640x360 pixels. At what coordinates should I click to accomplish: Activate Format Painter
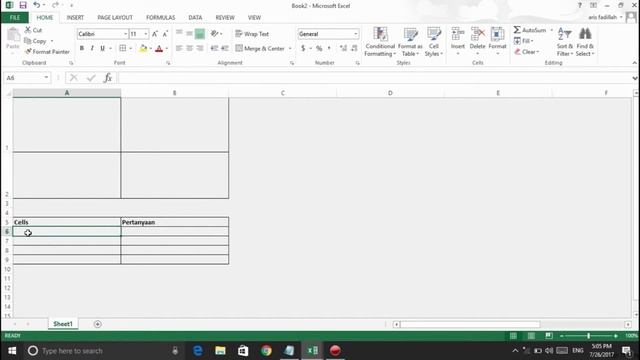click(x=47, y=52)
